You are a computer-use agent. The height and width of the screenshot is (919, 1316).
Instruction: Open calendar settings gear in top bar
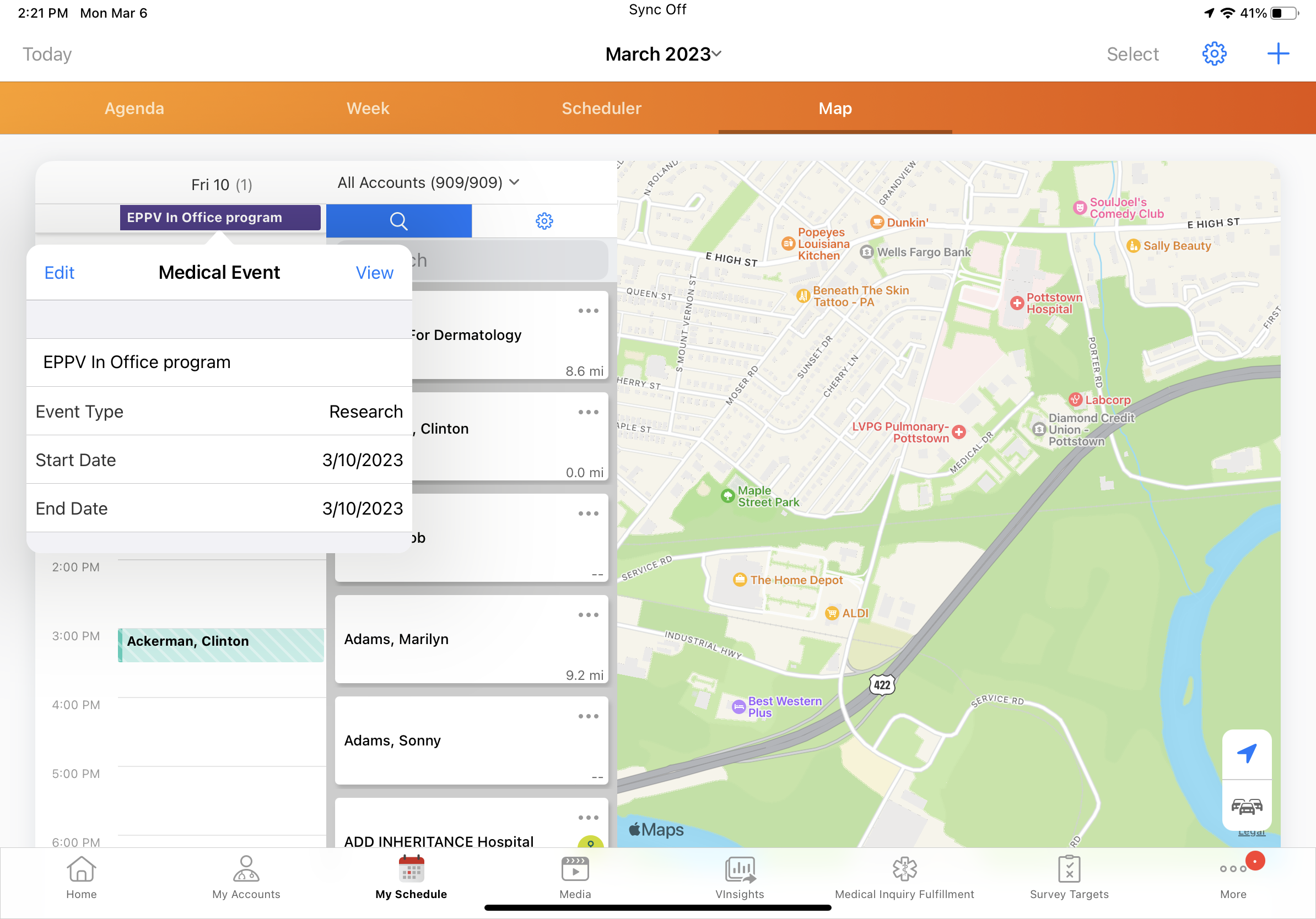pyautogui.click(x=1213, y=54)
